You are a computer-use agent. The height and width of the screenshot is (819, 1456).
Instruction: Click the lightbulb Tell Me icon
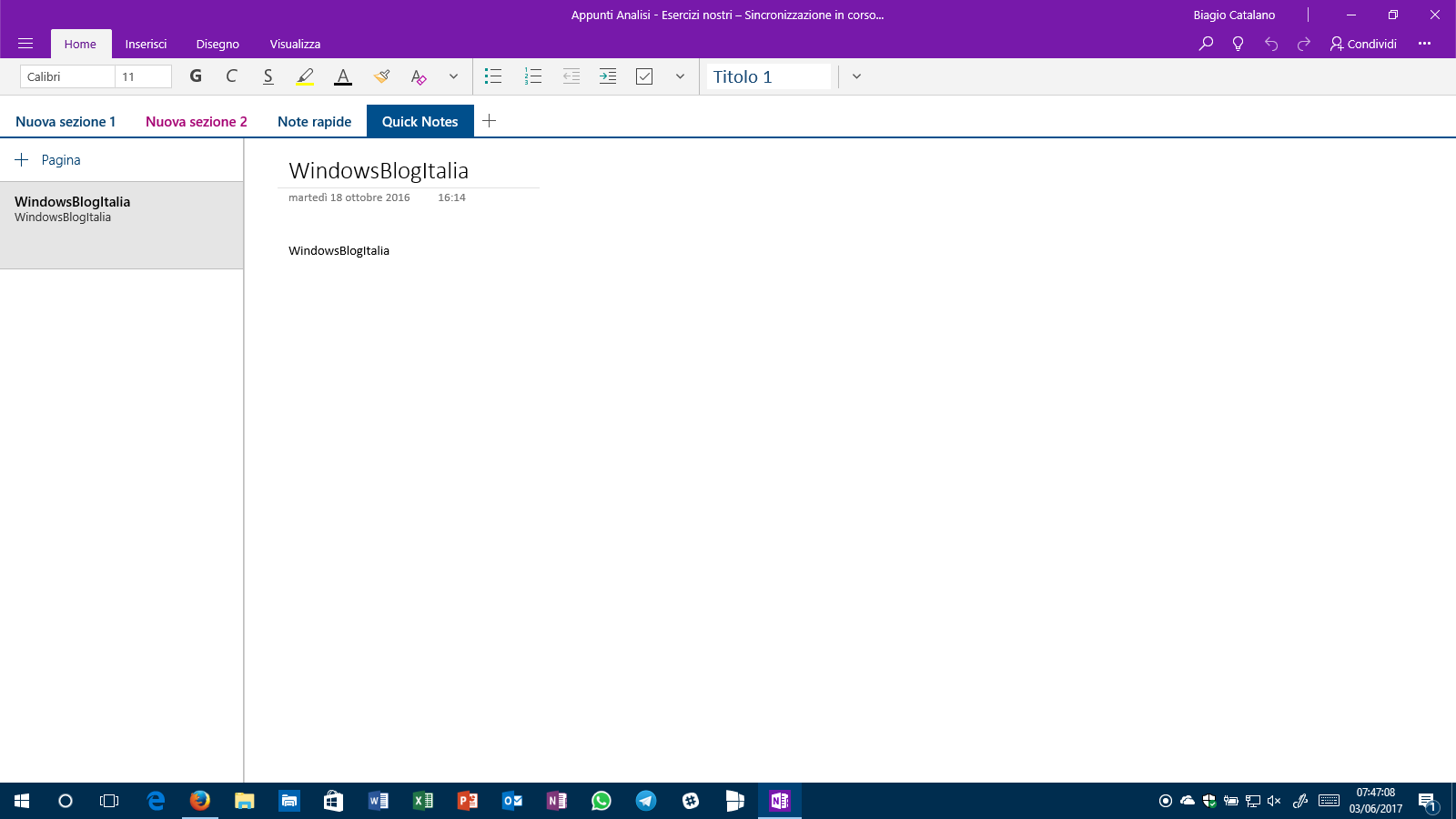click(1238, 44)
